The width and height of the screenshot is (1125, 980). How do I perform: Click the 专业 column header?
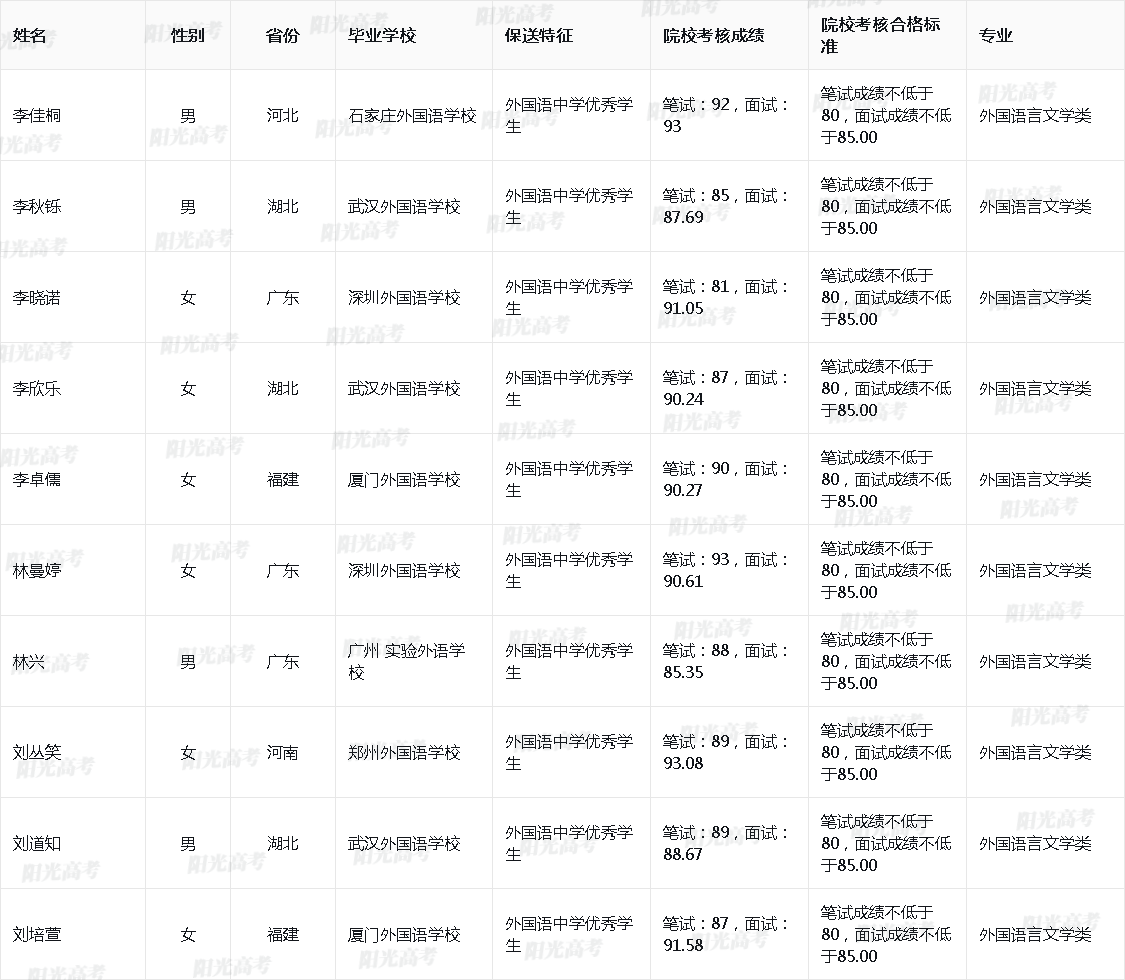996,36
